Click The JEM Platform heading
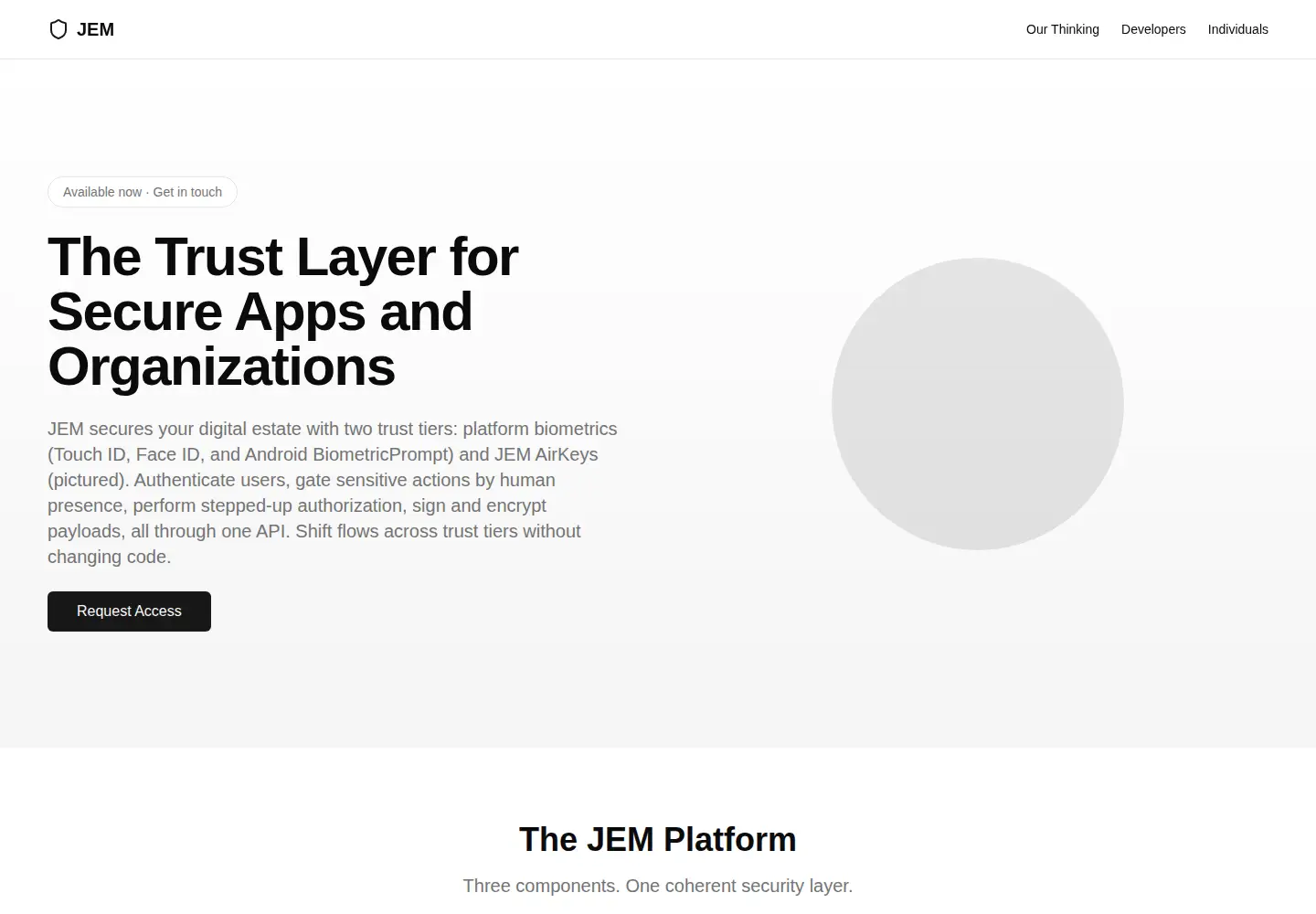The height and width of the screenshot is (914, 1316). click(658, 839)
